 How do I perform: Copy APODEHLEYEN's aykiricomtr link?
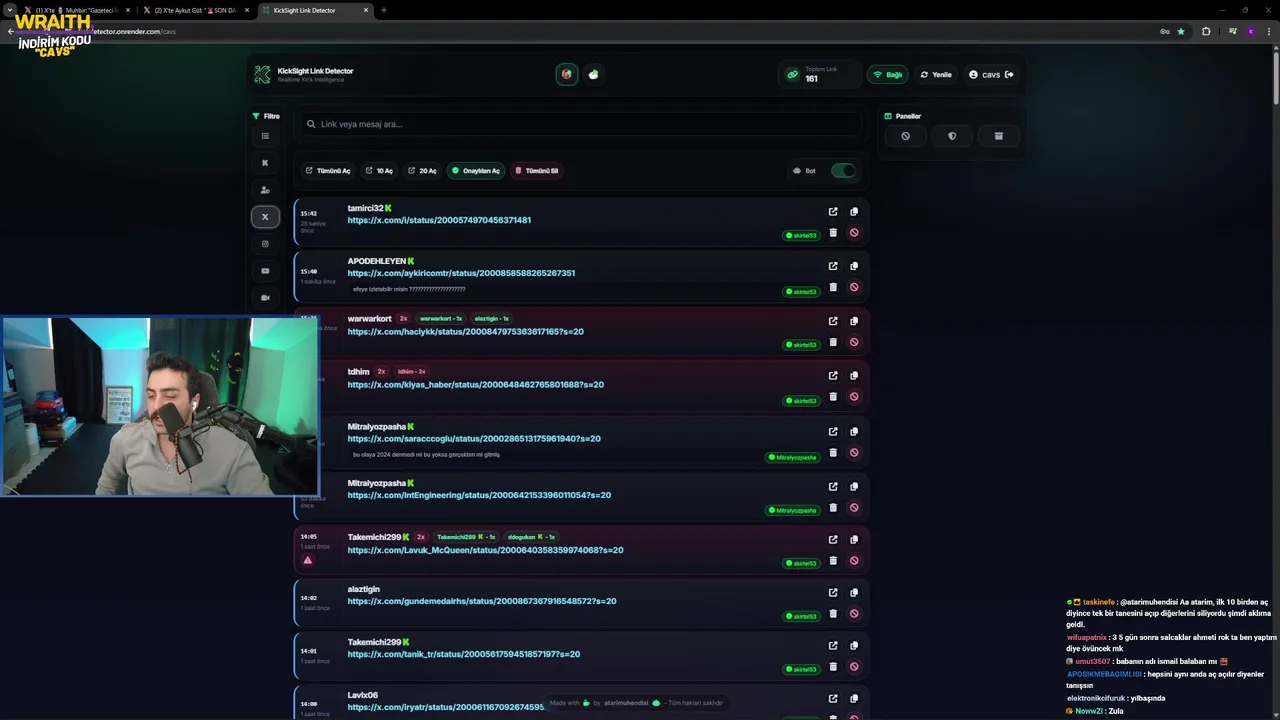pyautogui.click(x=854, y=266)
